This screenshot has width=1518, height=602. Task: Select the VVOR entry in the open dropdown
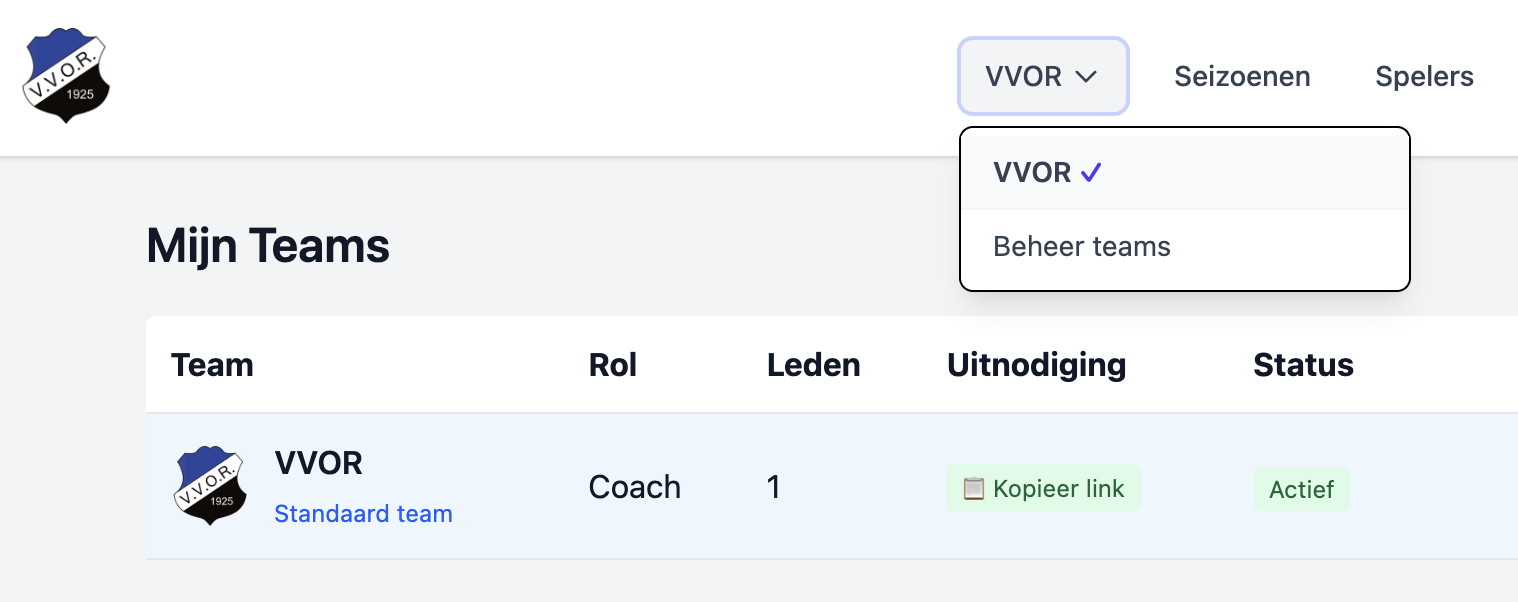pos(1031,172)
